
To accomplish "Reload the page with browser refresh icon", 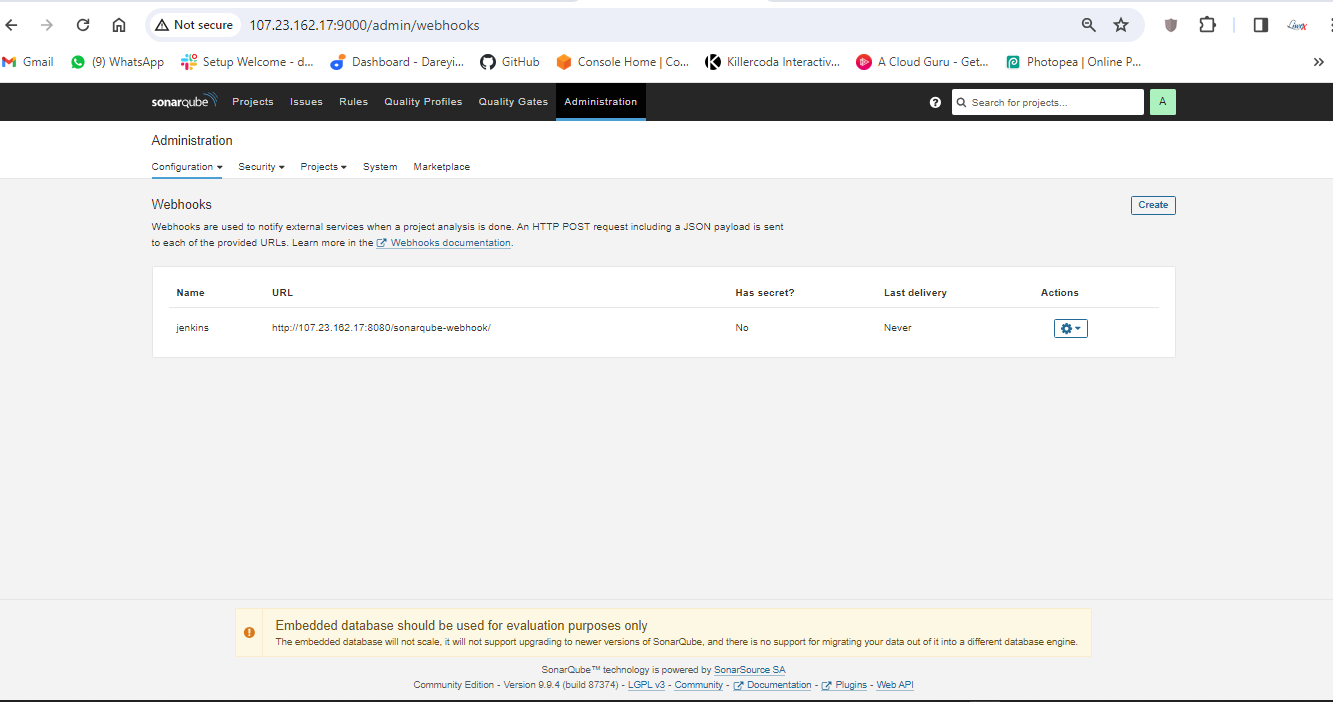I will (x=83, y=25).
